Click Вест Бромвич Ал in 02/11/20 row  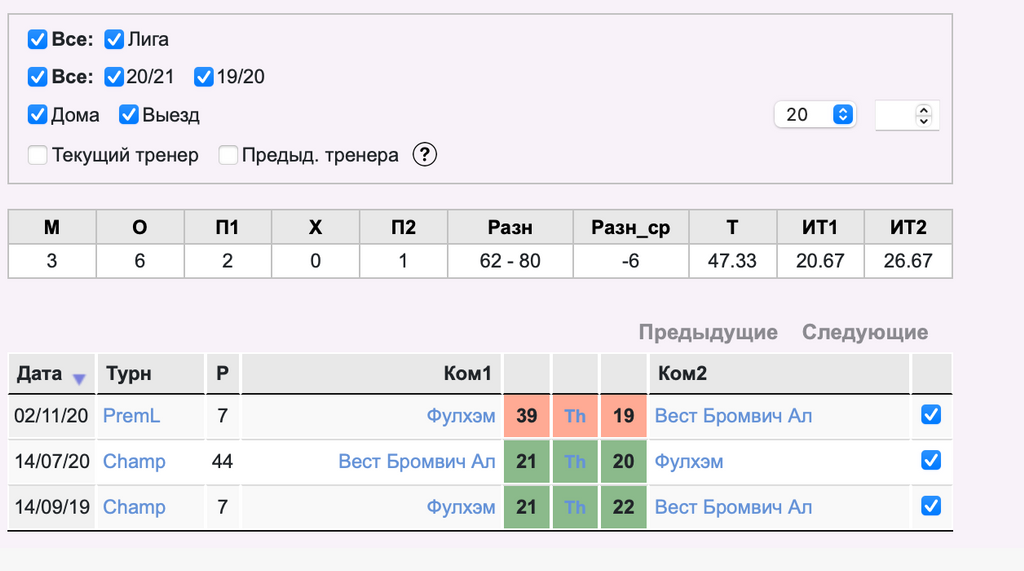pyautogui.click(x=733, y=416)
